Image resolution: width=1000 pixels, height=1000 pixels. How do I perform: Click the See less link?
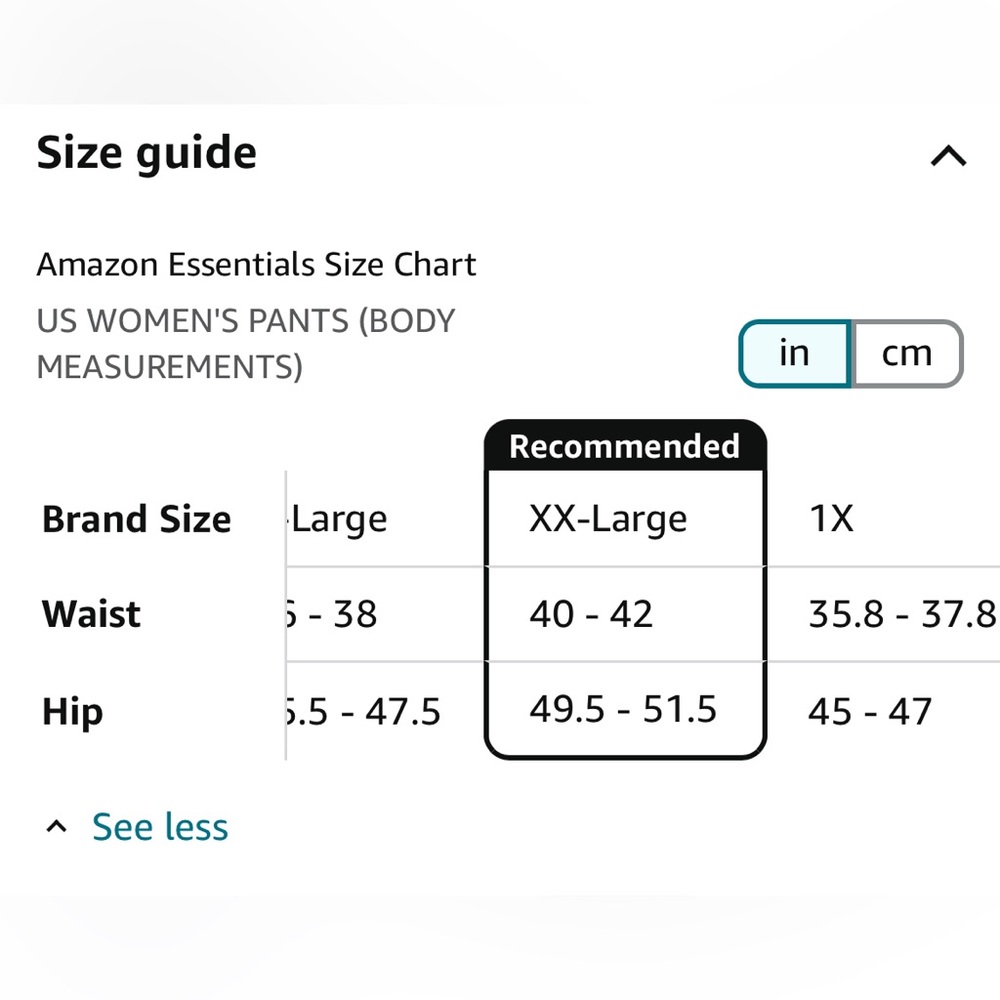pos(160,827)
